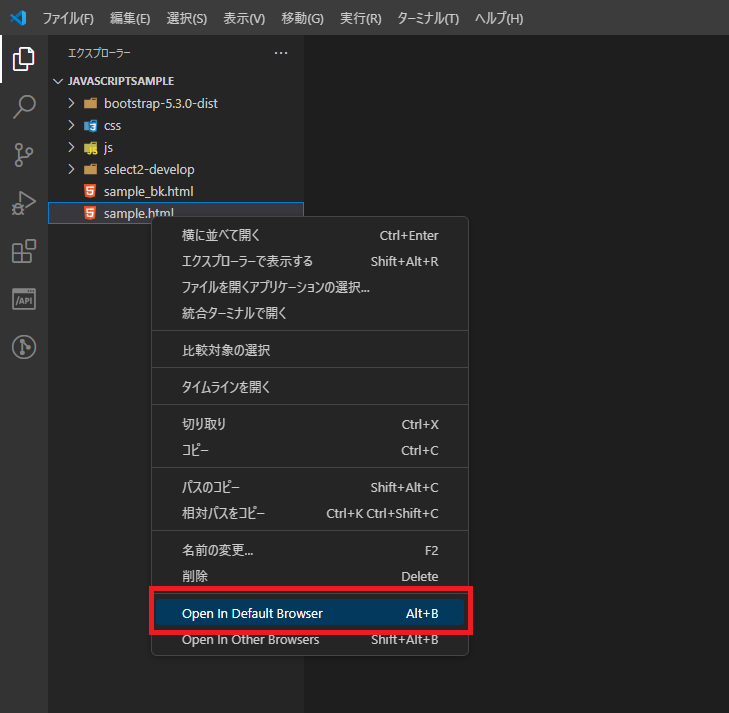The image size is (729, 713).
Task: Expand the js folder
Action: pyautogui.click(x=108, y=148)
